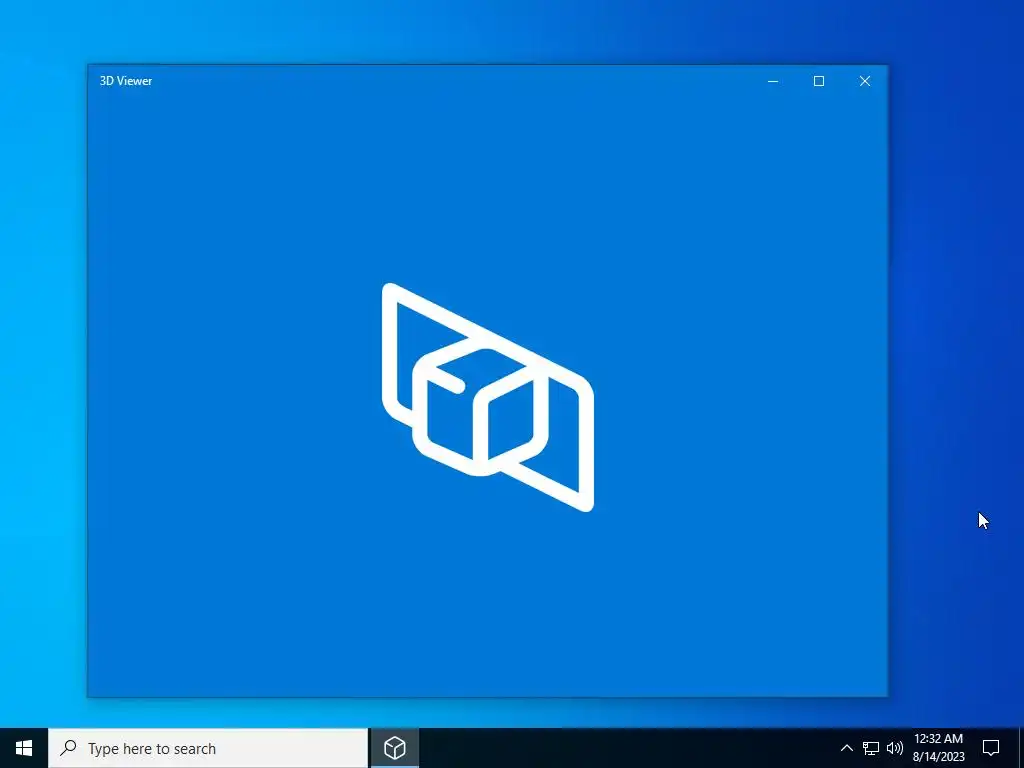This screenshot has height=768, width=1024.
Task: Click the 3D Viewer title text
Action: pos(126,81)
